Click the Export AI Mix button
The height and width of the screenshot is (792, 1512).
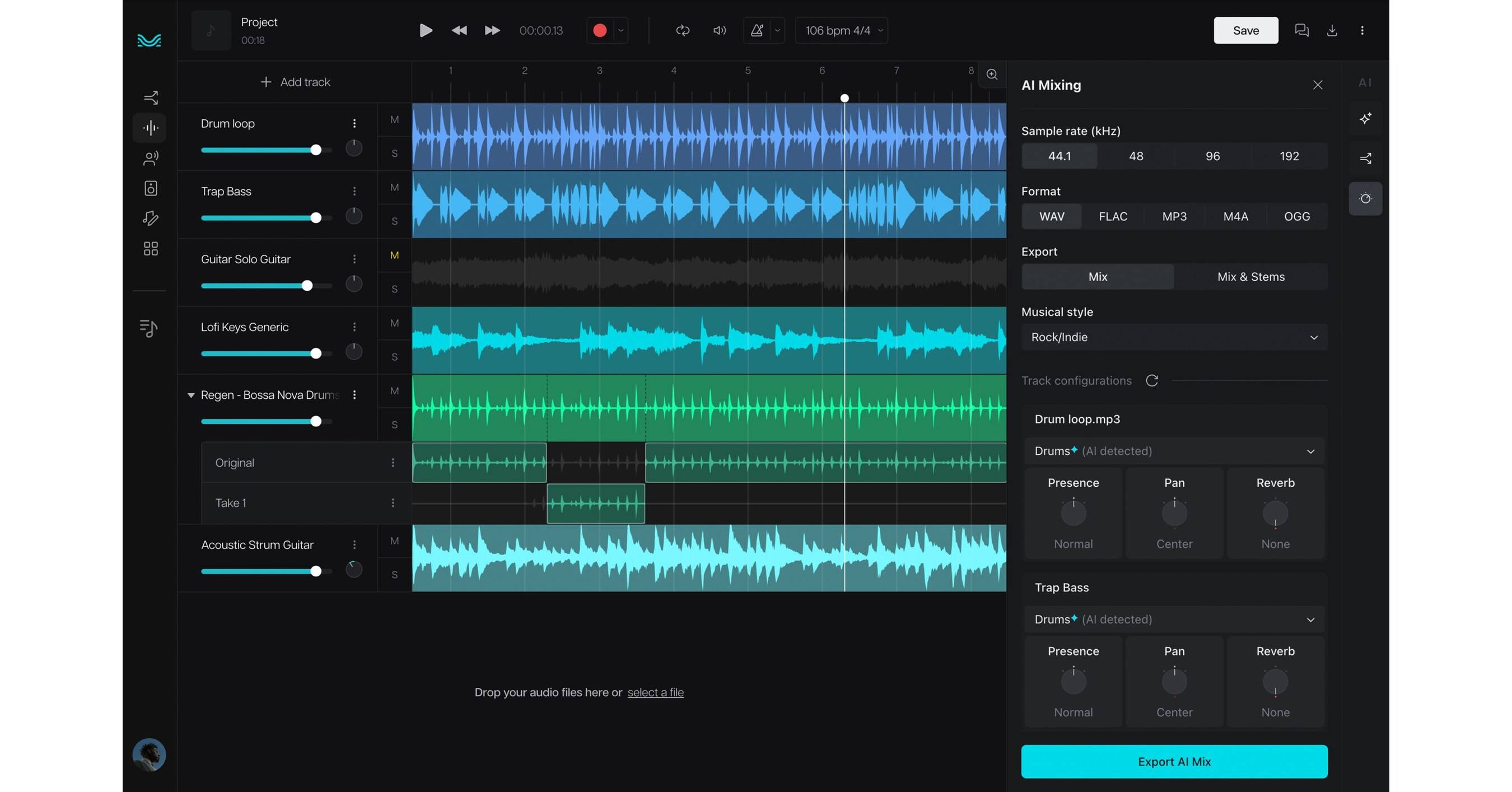1174,761
